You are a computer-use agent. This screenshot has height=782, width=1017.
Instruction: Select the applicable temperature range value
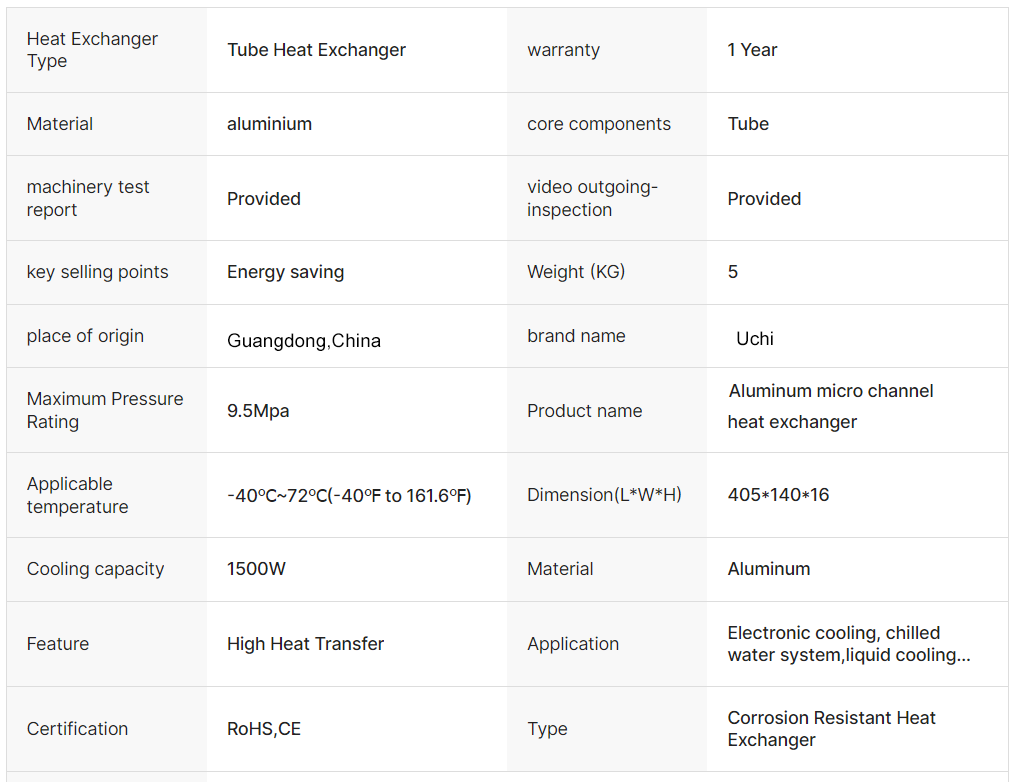click(349, 496)
